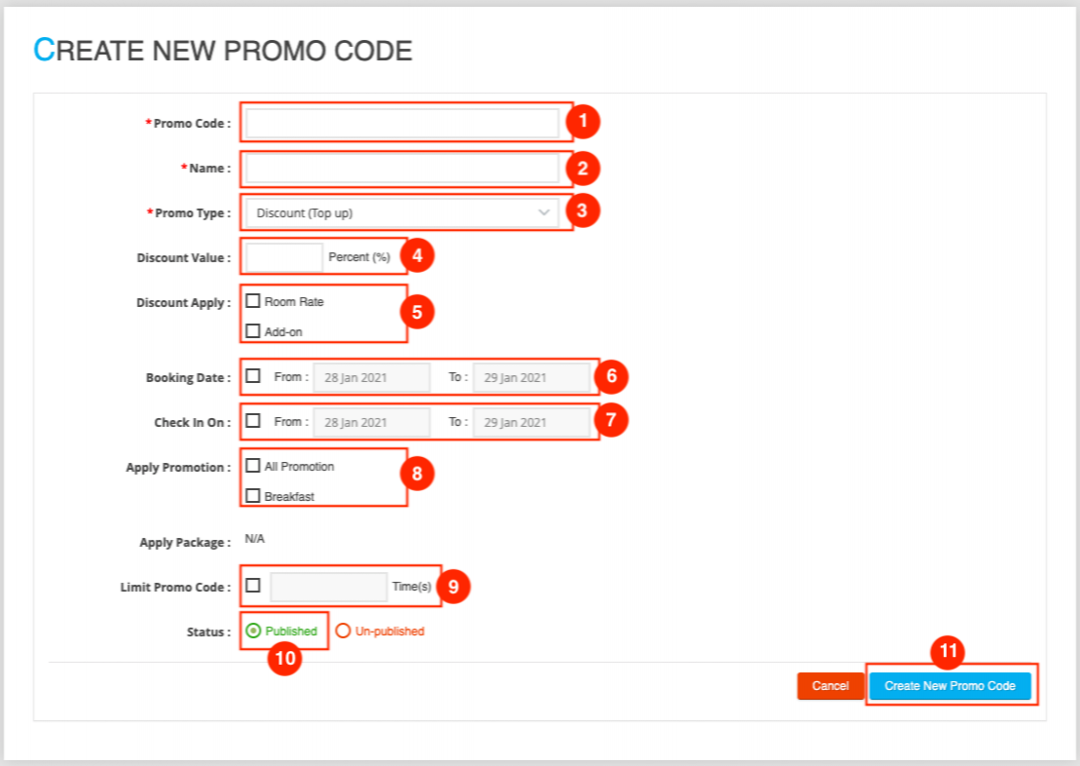Click the Booking Date From field

pyautogui.click(x=371, y=377)
